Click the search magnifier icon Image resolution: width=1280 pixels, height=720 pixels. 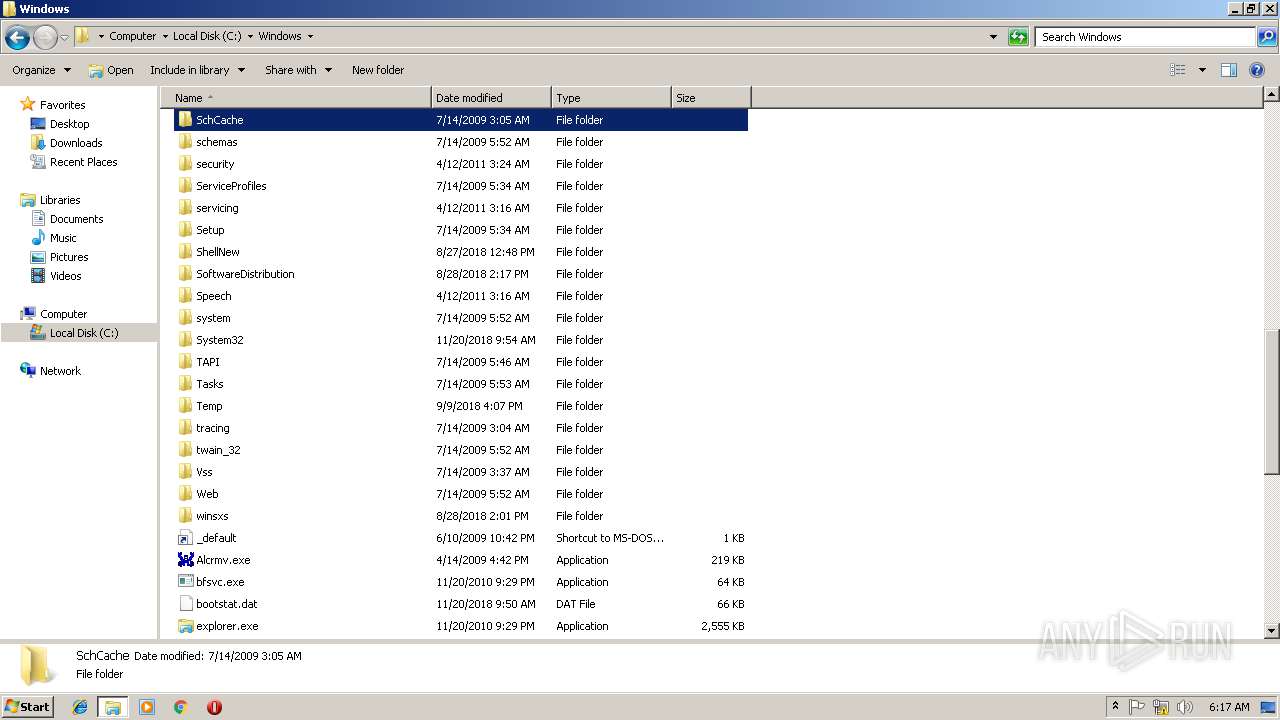tap(1267, 37)
